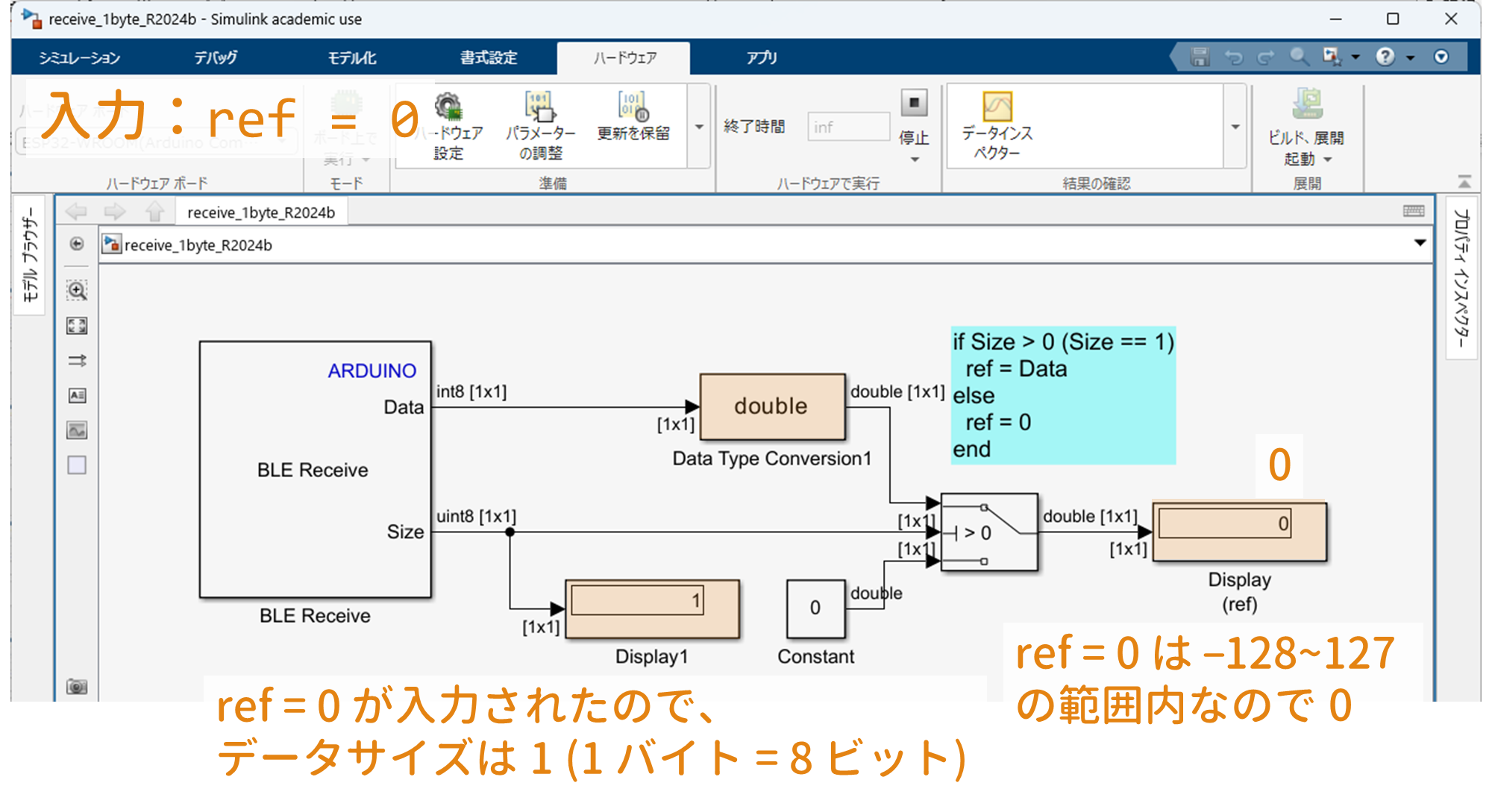Toggle the Property Inspector side panel
Viewport: 1492px width, 812px height.
[1461, 277]
